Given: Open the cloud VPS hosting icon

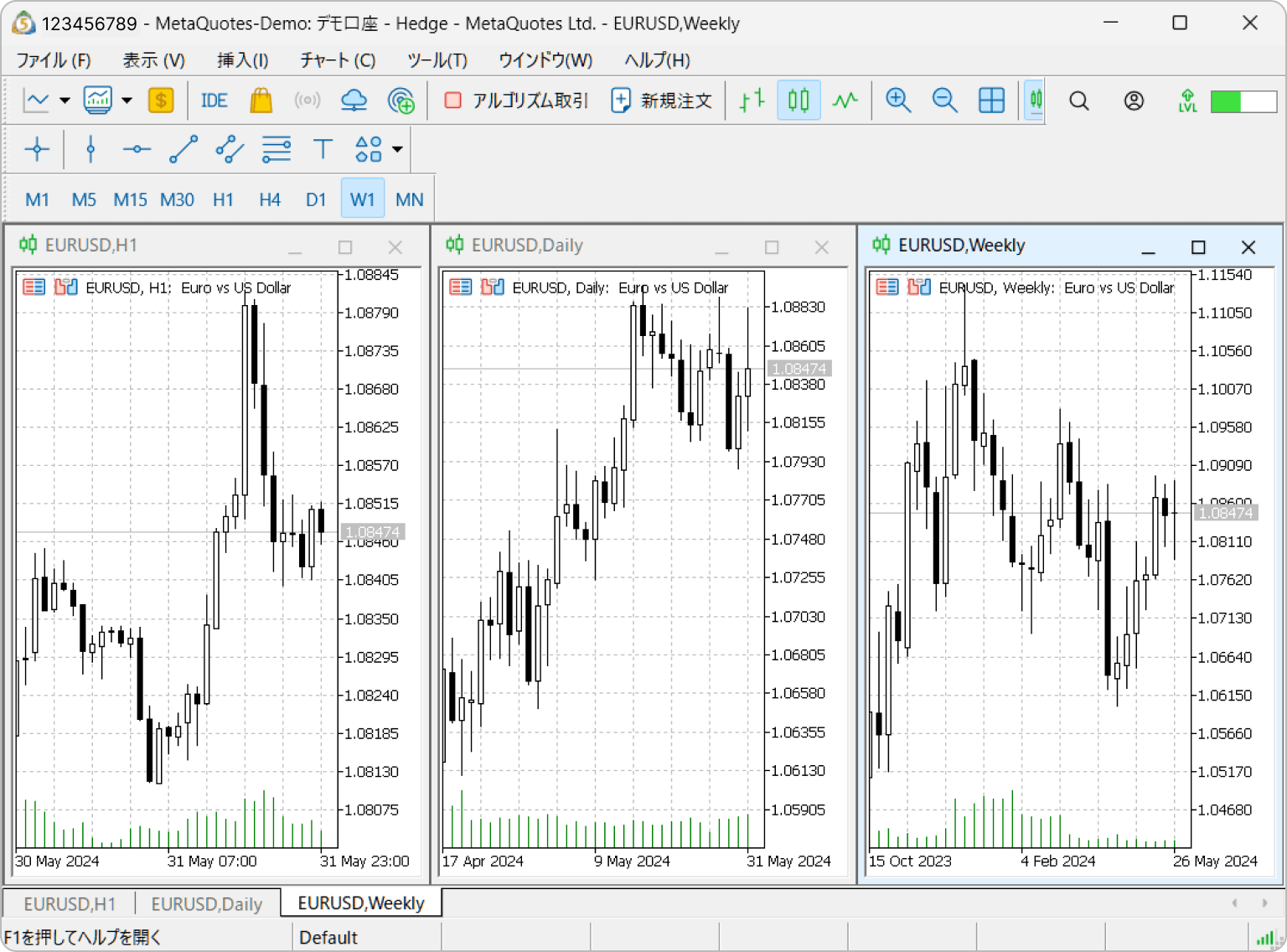Looking at the screenshot, I should [x=354, y=101].
